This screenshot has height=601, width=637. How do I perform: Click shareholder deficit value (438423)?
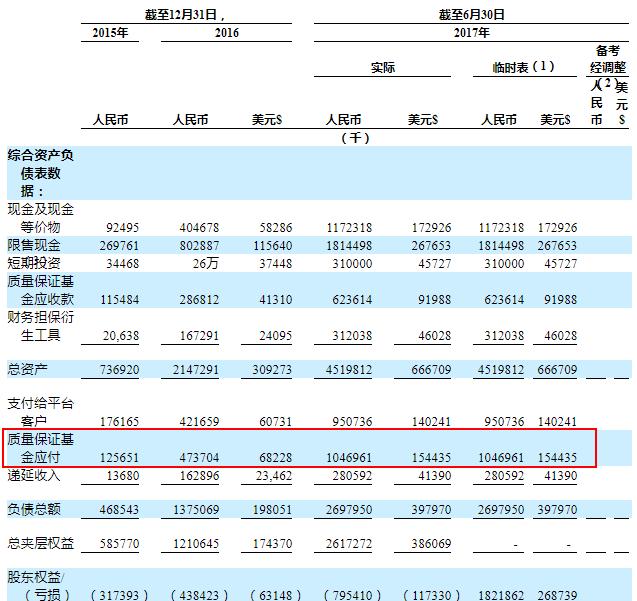point(199,595)
